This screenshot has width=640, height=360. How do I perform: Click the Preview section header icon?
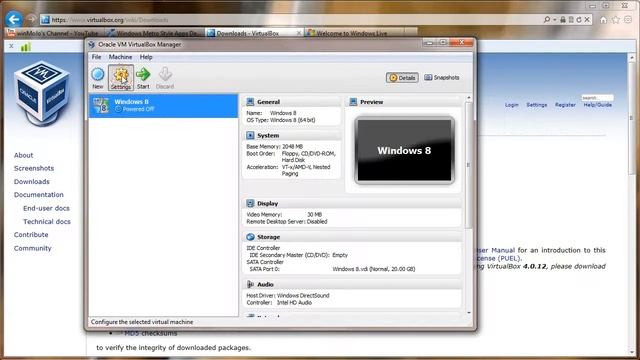coord(353,102)
